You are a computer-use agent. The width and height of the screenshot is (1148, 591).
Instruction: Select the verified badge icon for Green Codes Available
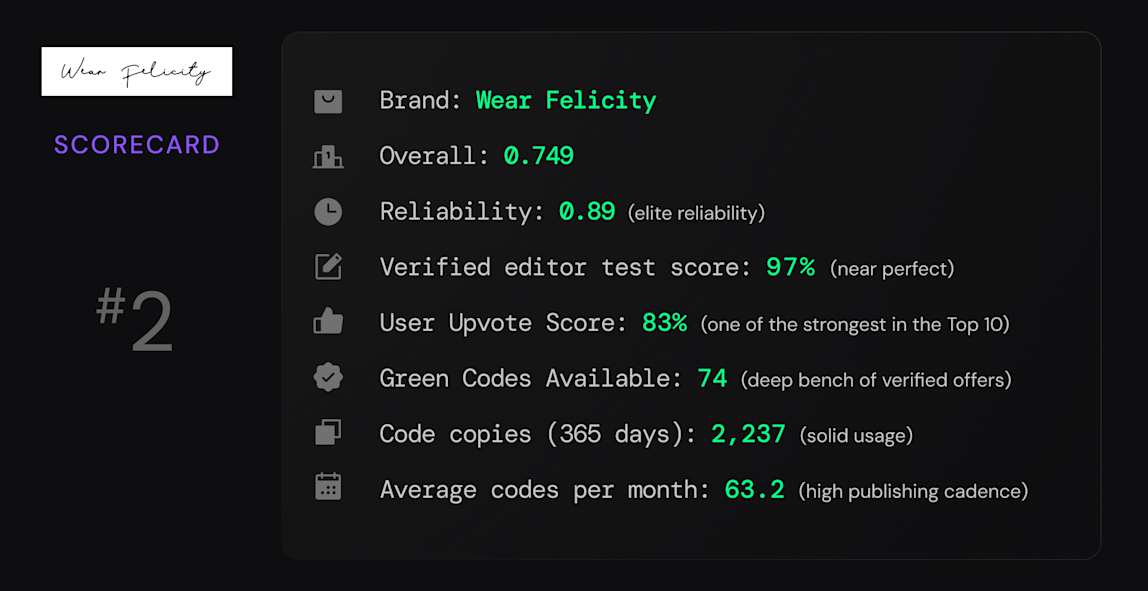click(328, 378)
